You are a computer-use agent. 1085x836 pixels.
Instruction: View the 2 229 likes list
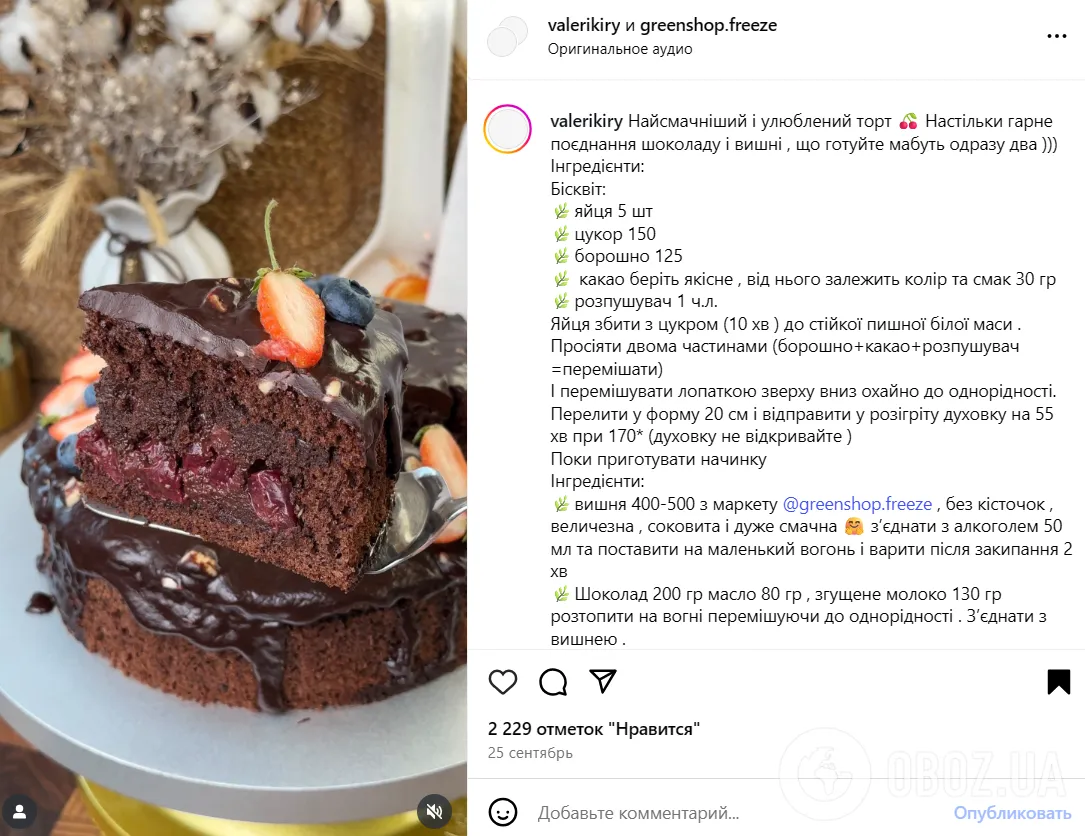click(594, 729)
